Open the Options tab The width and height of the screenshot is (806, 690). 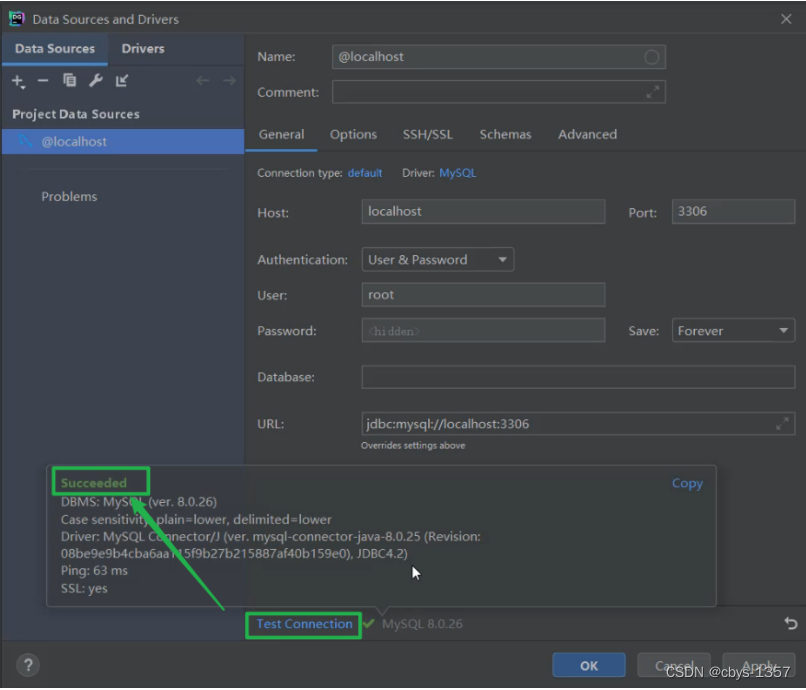pos(353,135)
